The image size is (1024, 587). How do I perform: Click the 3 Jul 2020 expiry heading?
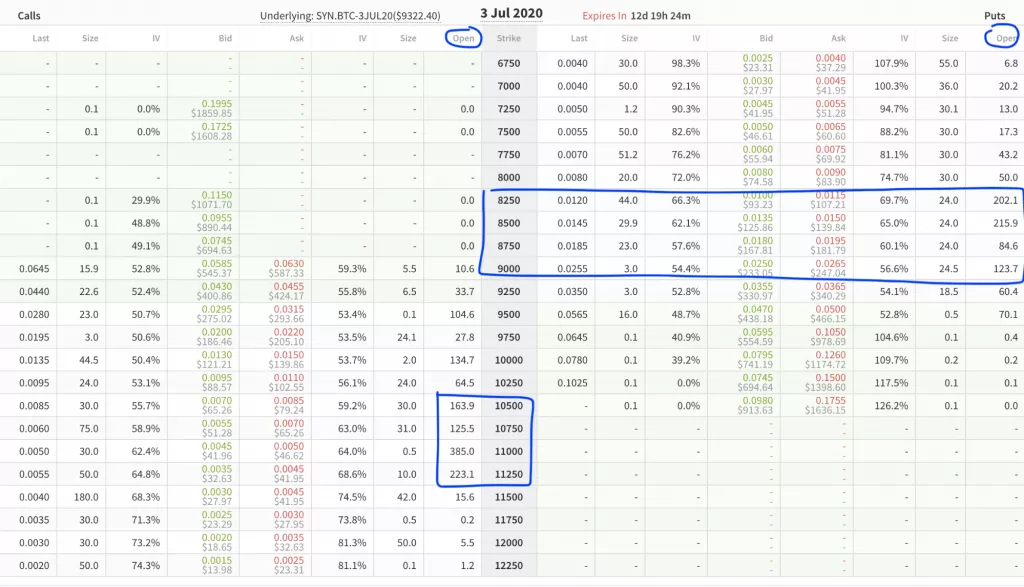click(514, 14)
